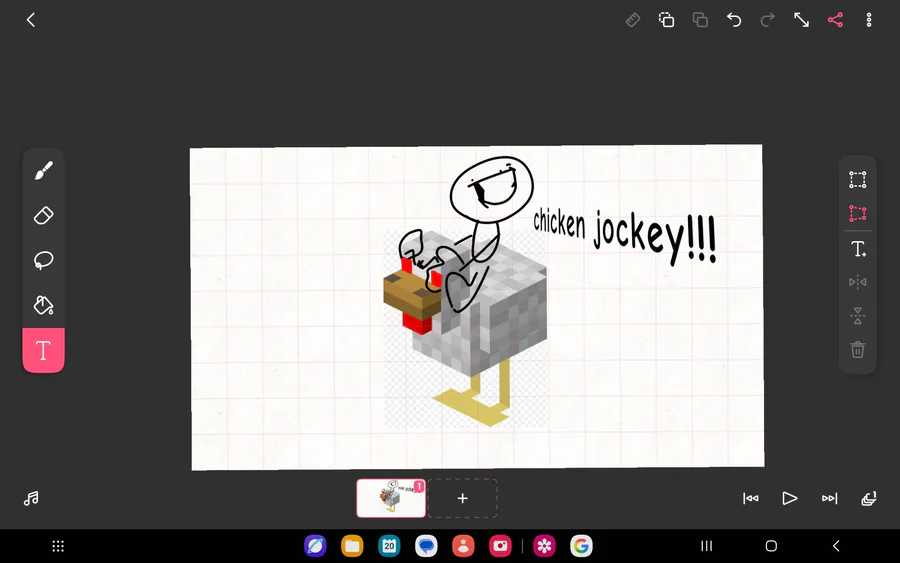Screen dimensions: 900x563
Task: Show recent apps in navigation bar
Action: click(x=707, y=546)
